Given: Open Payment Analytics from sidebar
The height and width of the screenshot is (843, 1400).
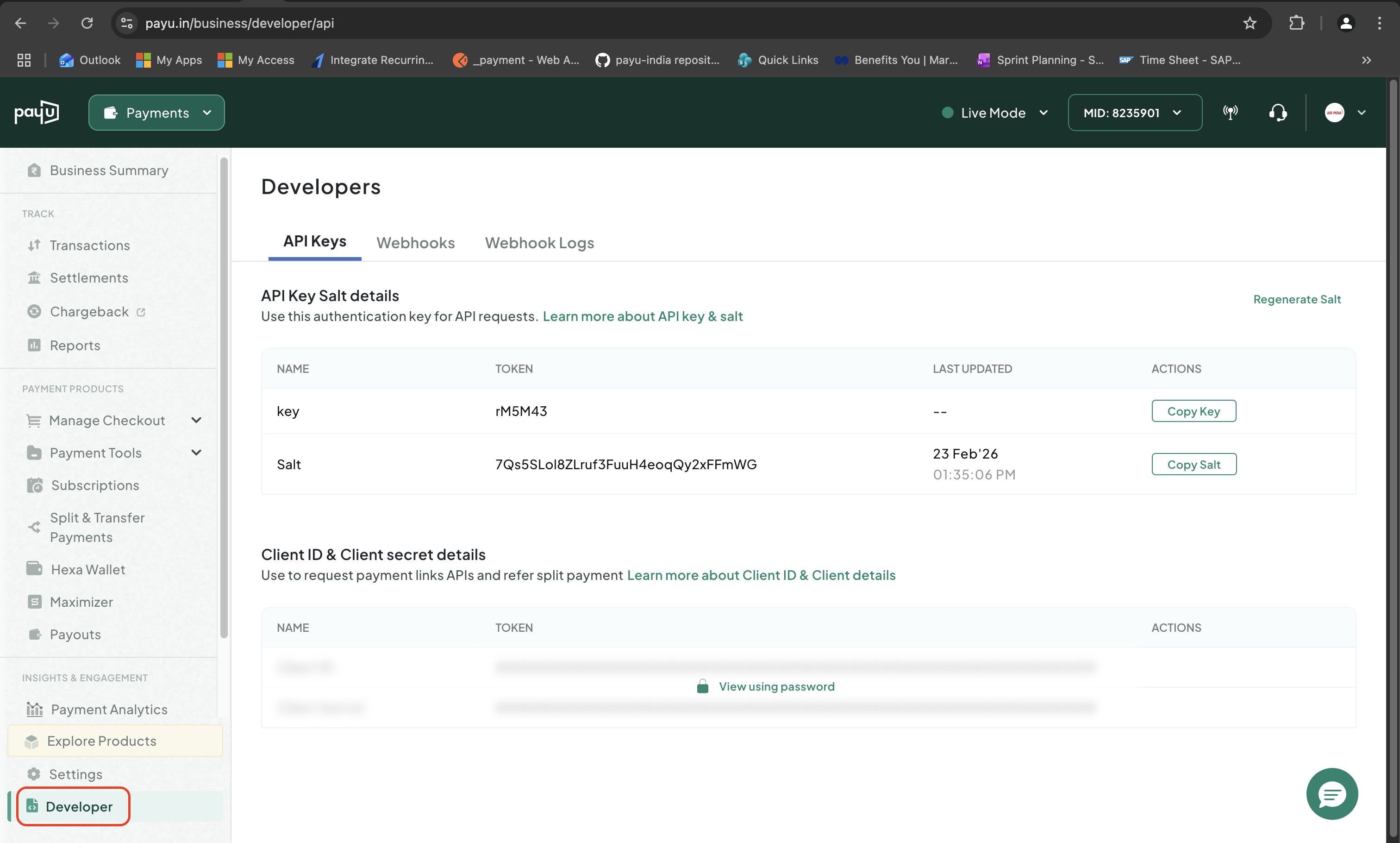Looking at the screenshot, I should tap(108, 710).
